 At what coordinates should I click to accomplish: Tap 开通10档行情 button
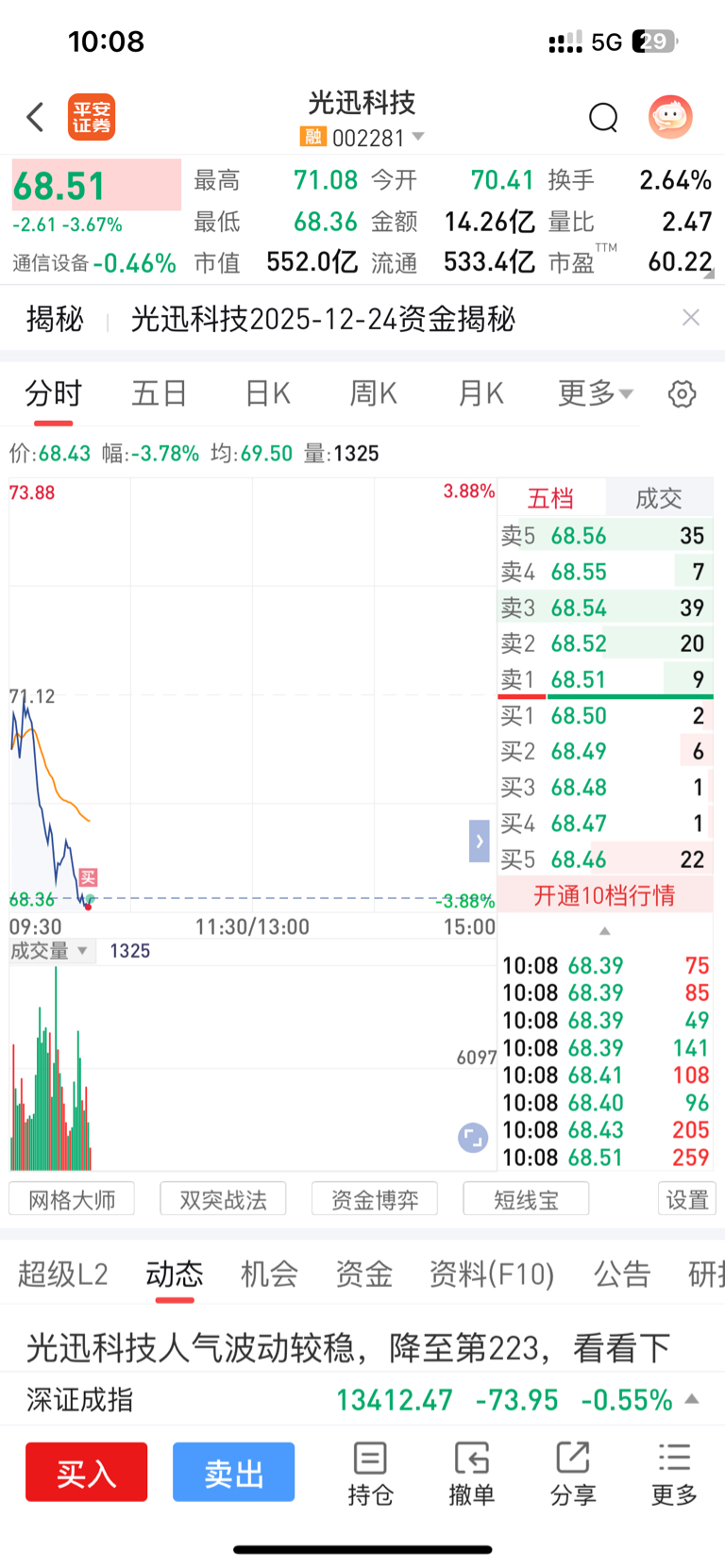click(x=605, y=895)
